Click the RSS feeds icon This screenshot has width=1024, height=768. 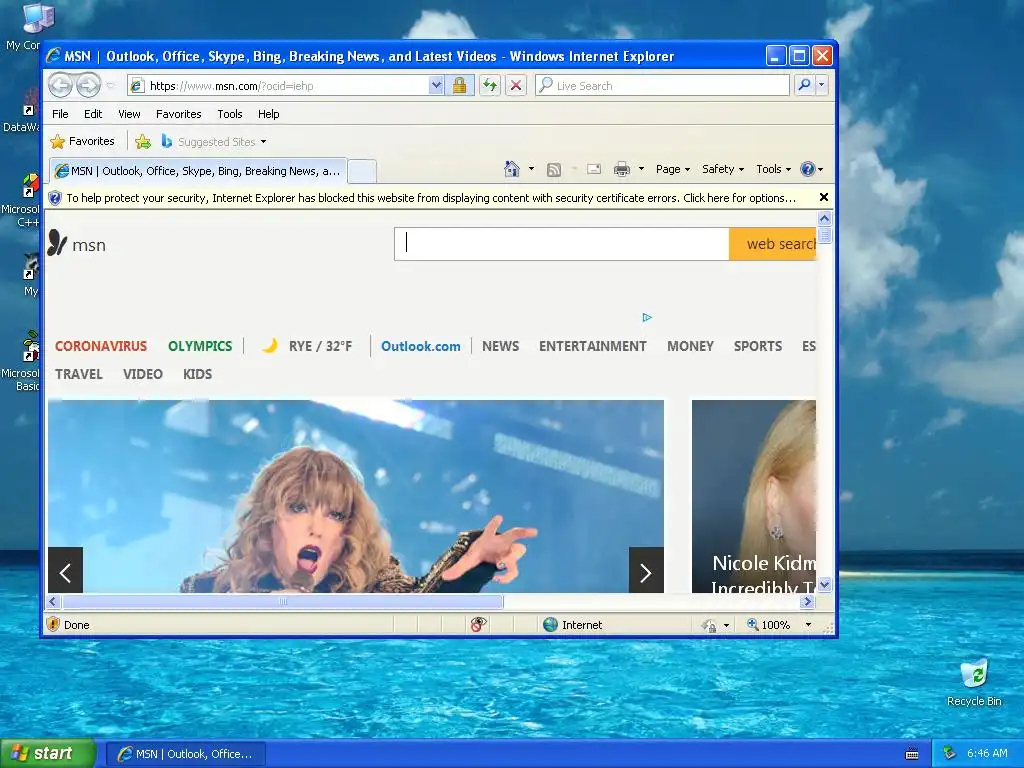pos(554,170)
